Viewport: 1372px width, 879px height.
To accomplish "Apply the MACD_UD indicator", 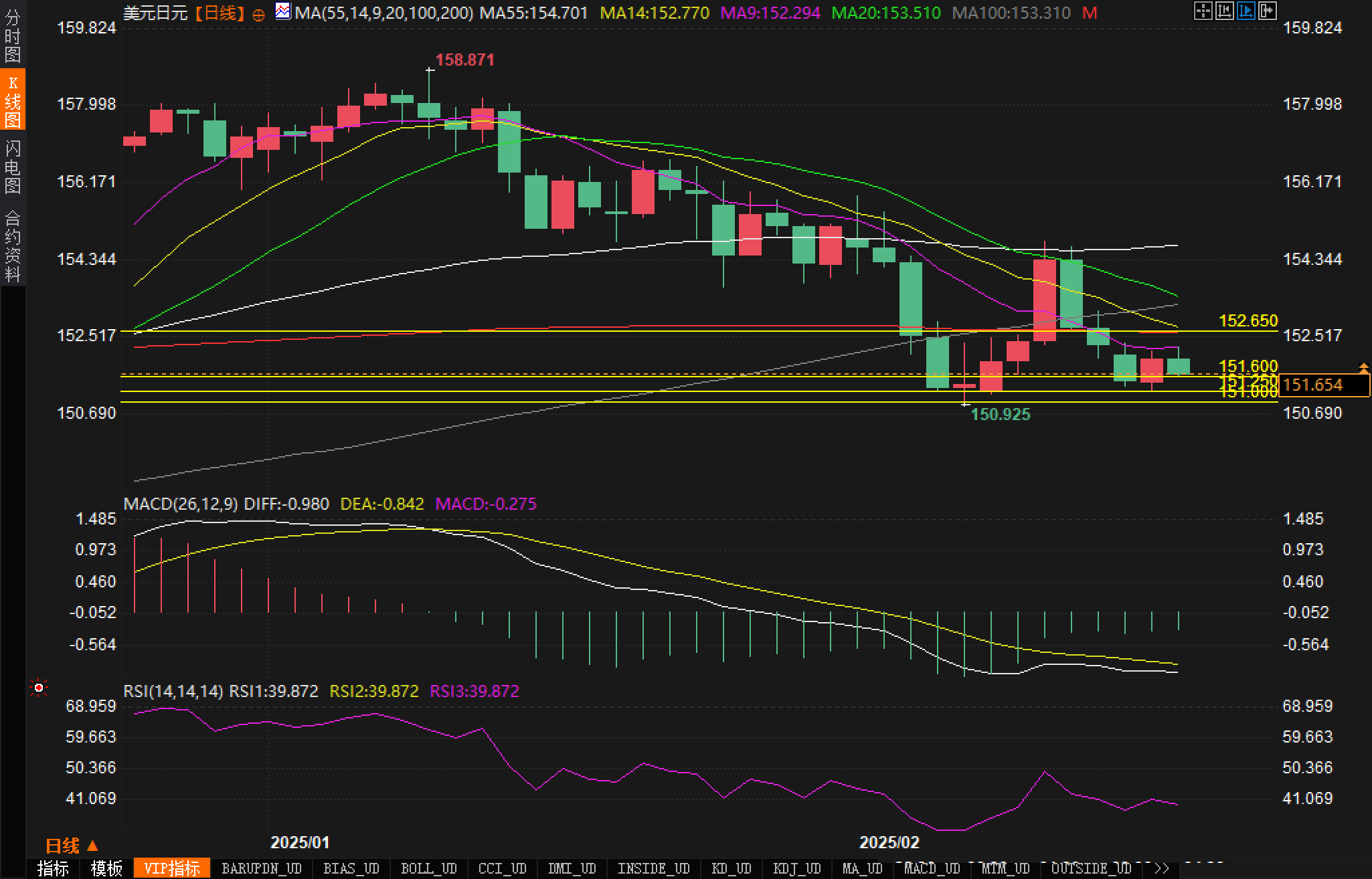I will (932, 868).
